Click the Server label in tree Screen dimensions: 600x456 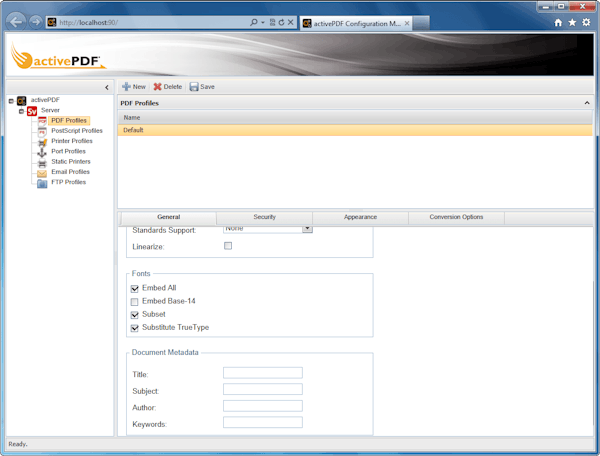tap(51, 110)
